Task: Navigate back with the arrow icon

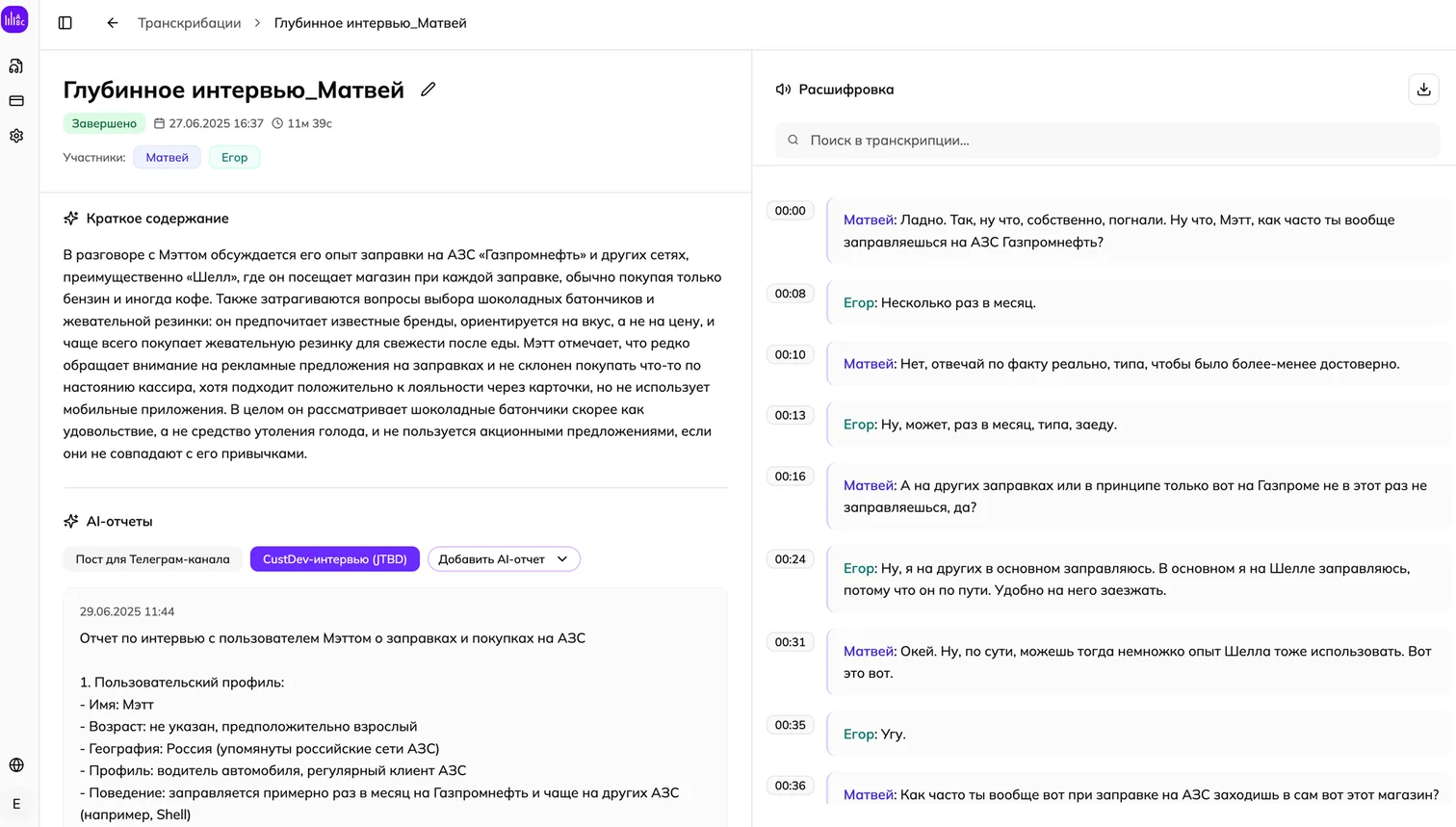Action: coord(112,22)
